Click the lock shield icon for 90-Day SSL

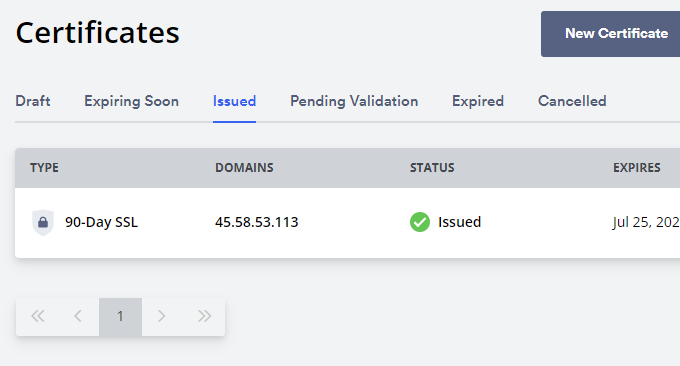point(43,222)
